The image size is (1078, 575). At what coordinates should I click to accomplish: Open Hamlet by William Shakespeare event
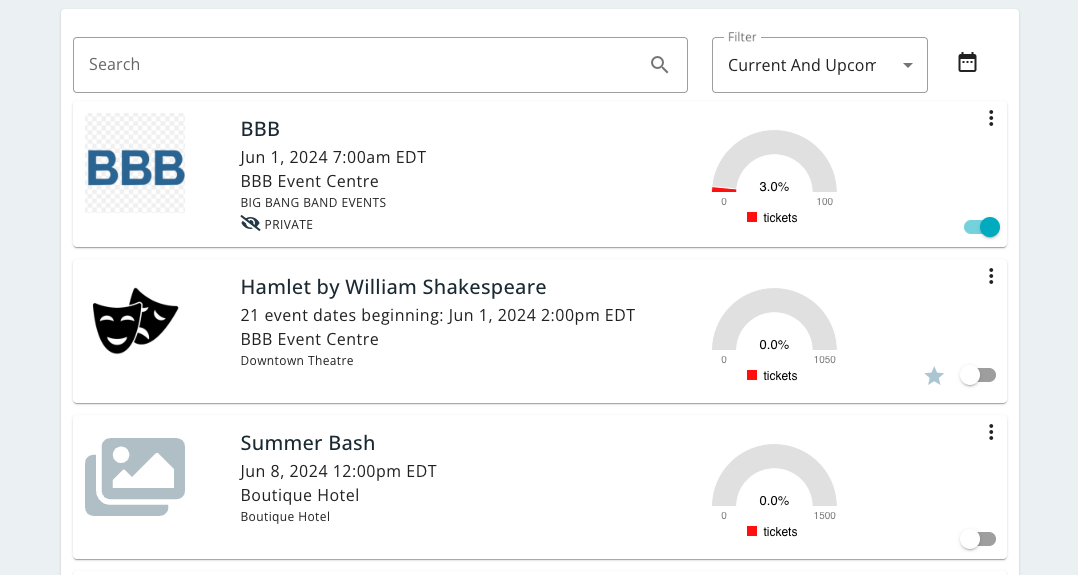pyautogui.click(x=393, y=287)
